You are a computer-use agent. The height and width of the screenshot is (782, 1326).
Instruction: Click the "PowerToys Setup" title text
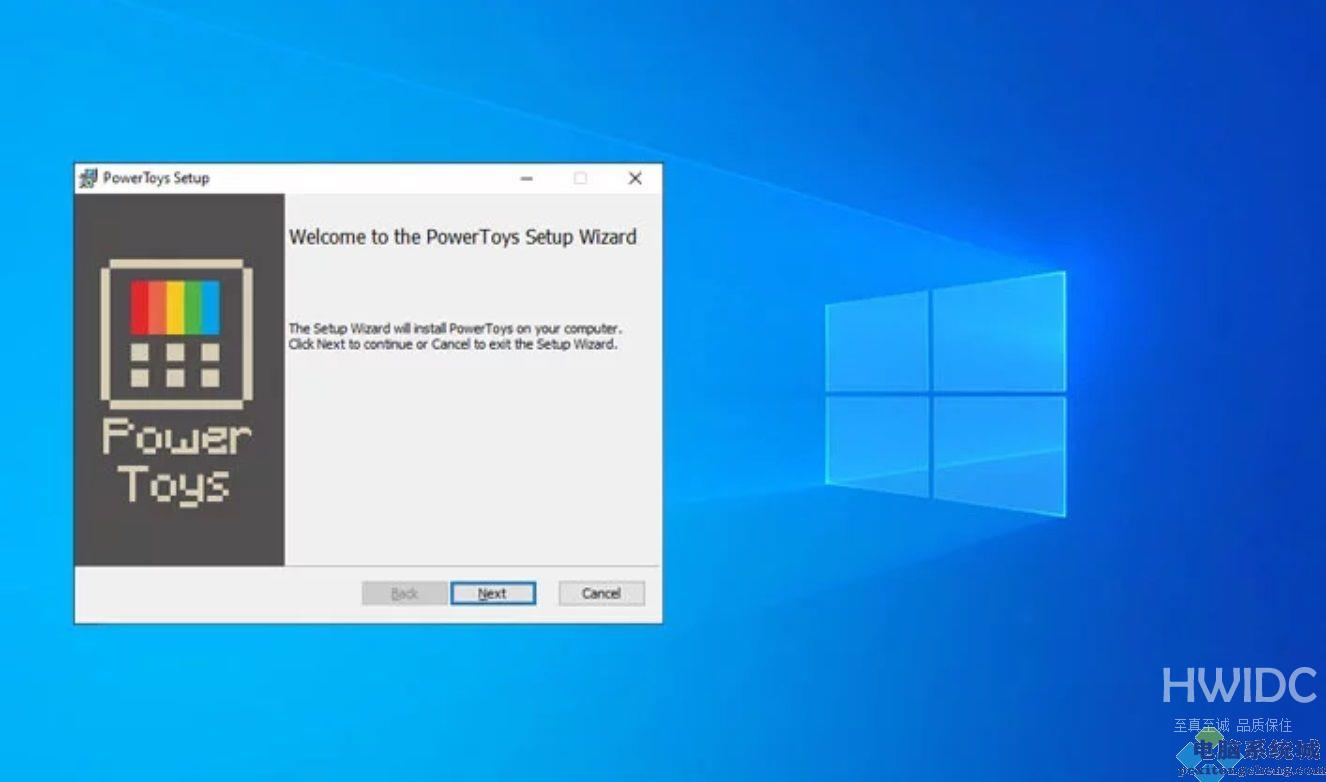156,178
